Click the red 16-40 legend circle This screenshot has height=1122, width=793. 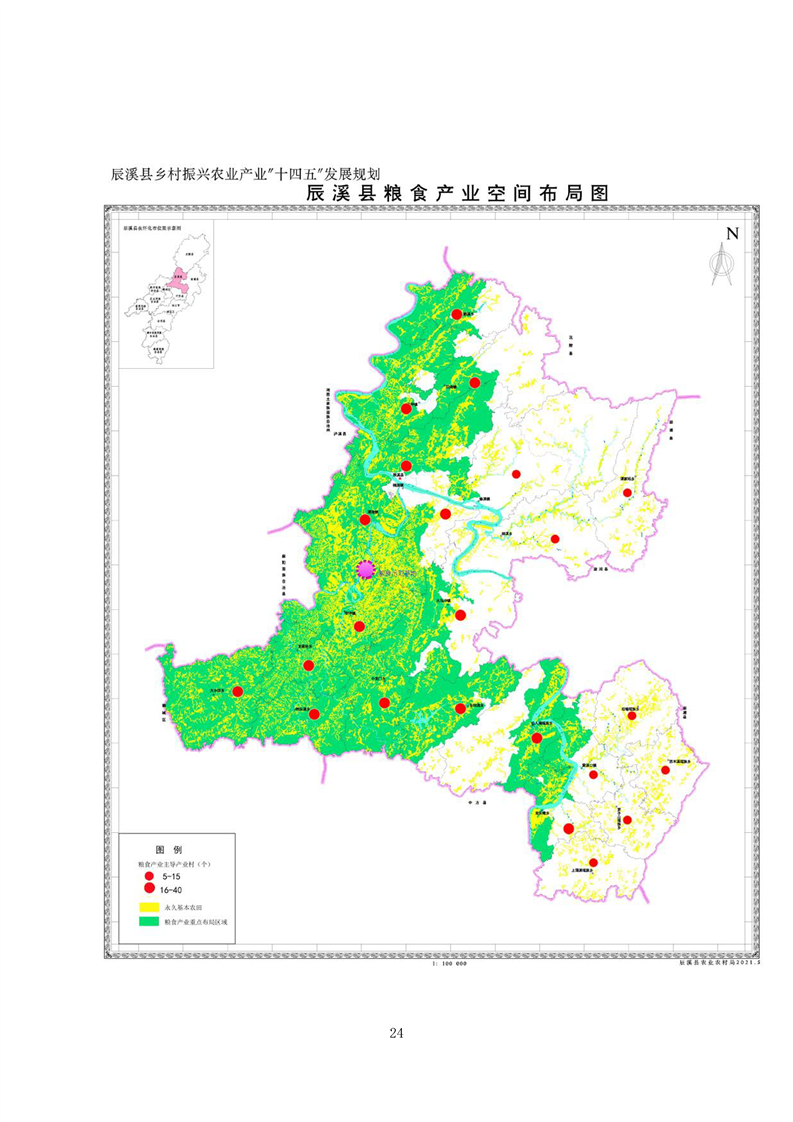149,888
